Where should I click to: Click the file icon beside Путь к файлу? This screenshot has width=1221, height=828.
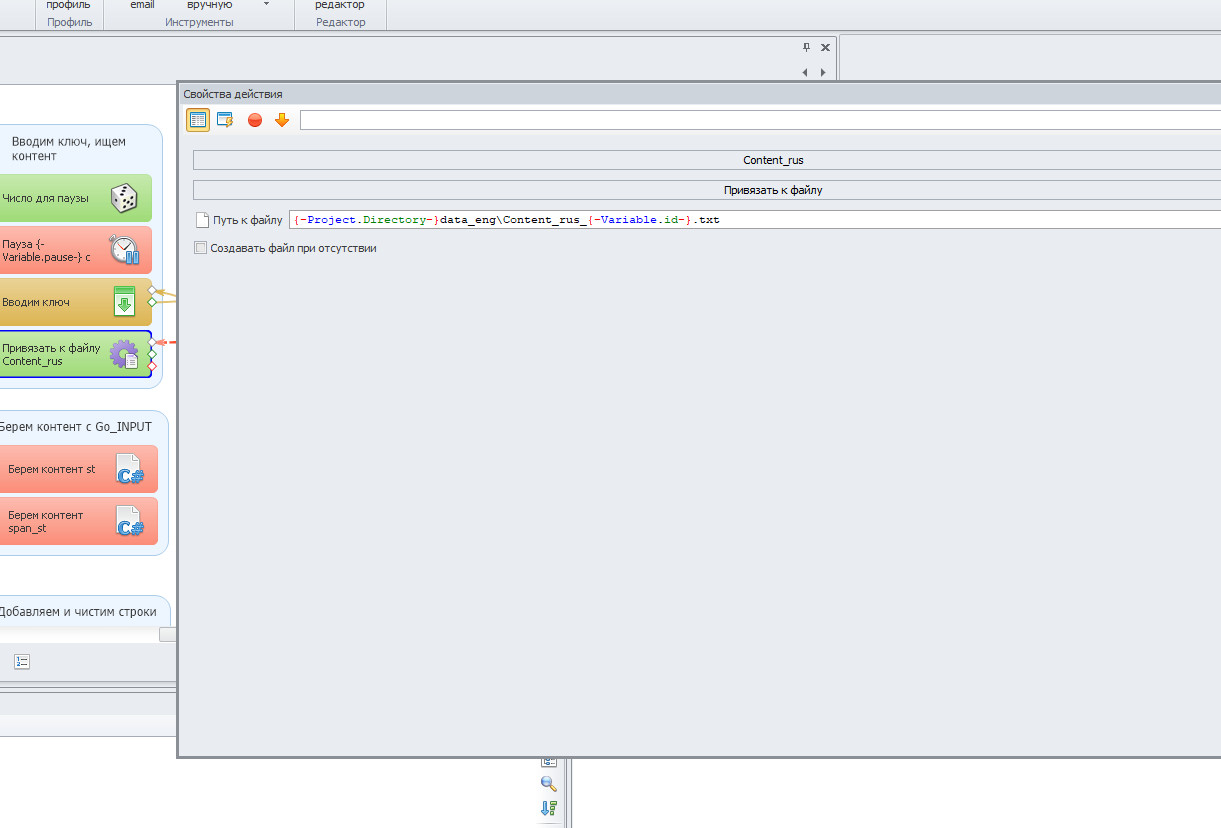(202, 220)
